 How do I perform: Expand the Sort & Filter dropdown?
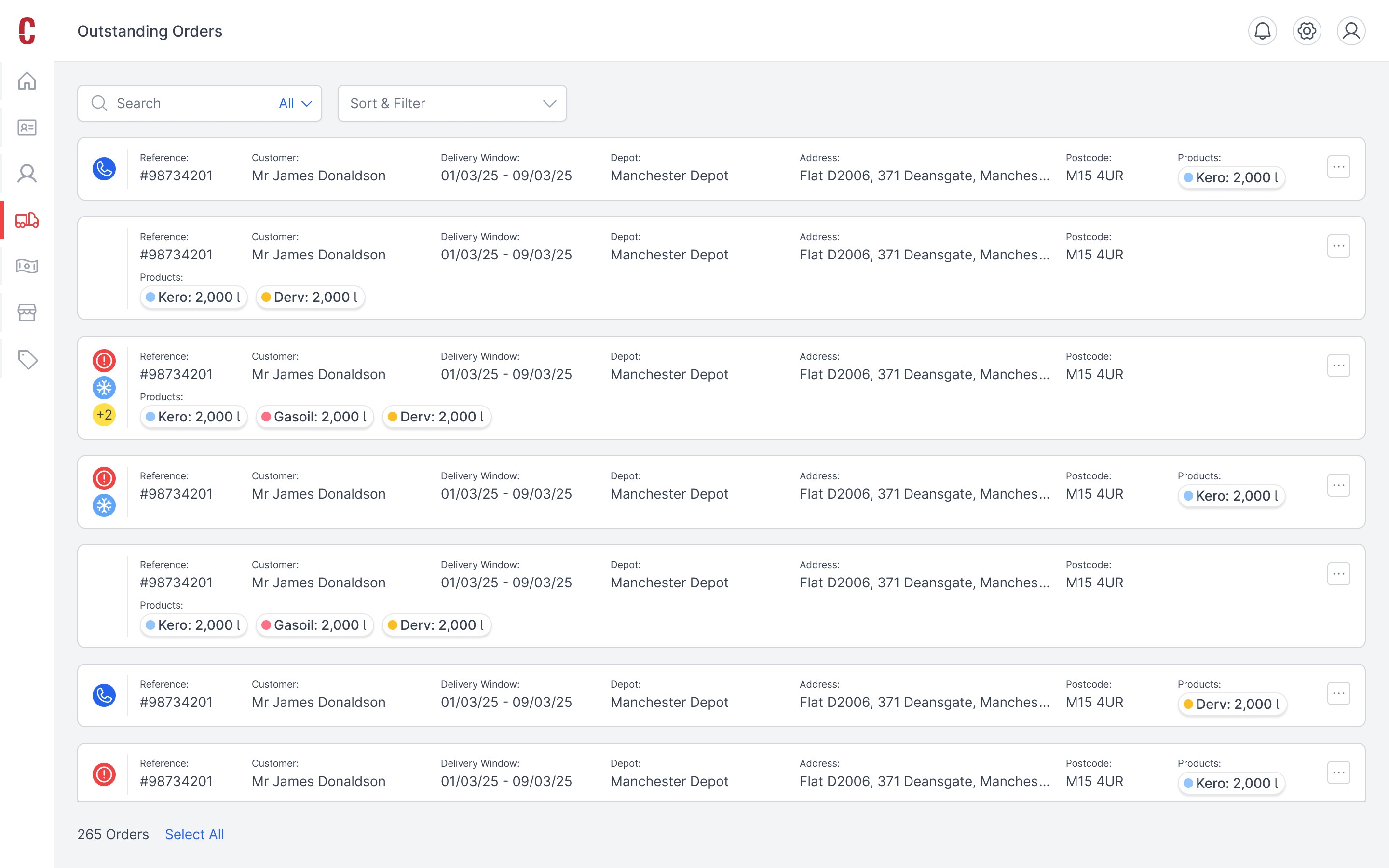tap(452, 103)
